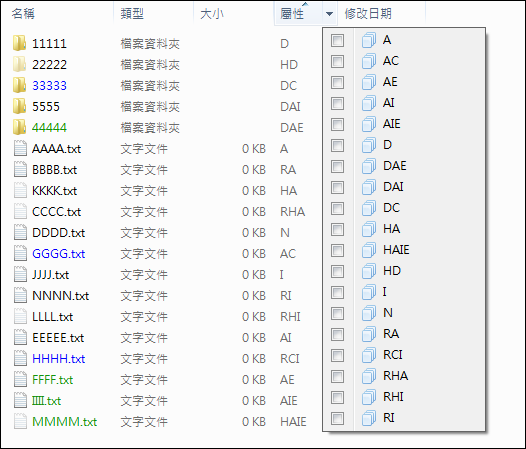Choose the AI entry in filter list

[x=389, y=103]
